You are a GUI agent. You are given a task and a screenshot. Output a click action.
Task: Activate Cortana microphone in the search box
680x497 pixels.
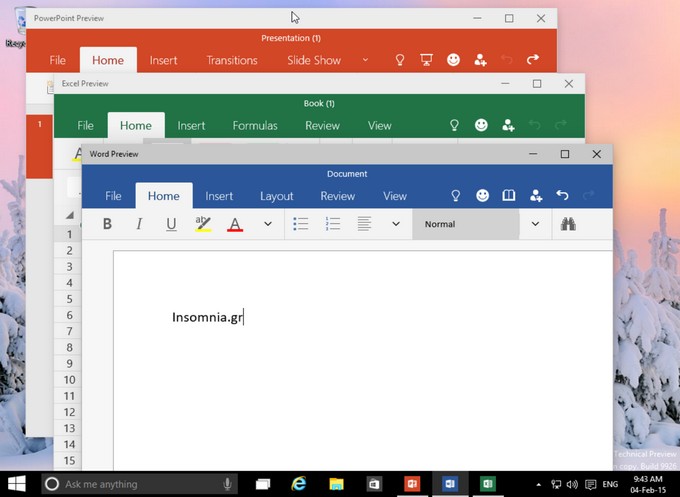227,484
